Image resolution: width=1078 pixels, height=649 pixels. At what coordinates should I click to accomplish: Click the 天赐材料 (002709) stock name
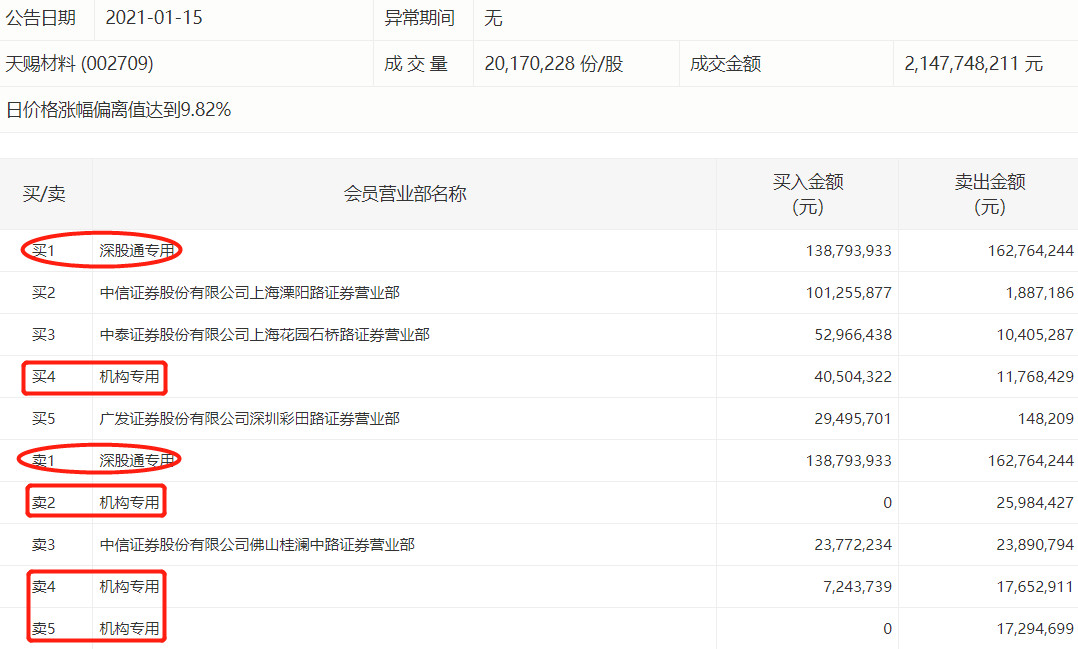point(80,64)
